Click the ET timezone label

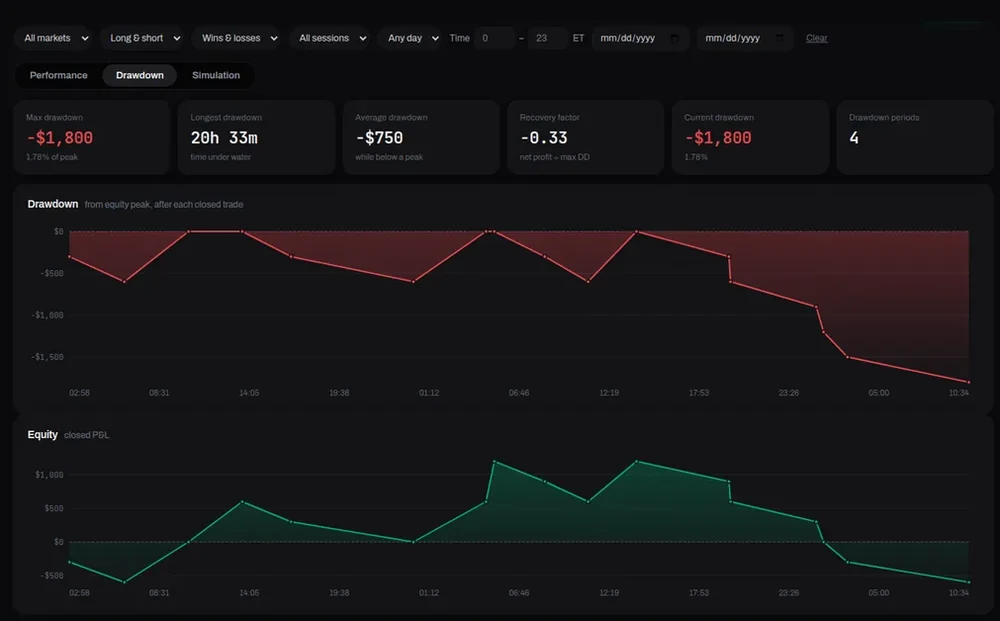tap(578, 38)
